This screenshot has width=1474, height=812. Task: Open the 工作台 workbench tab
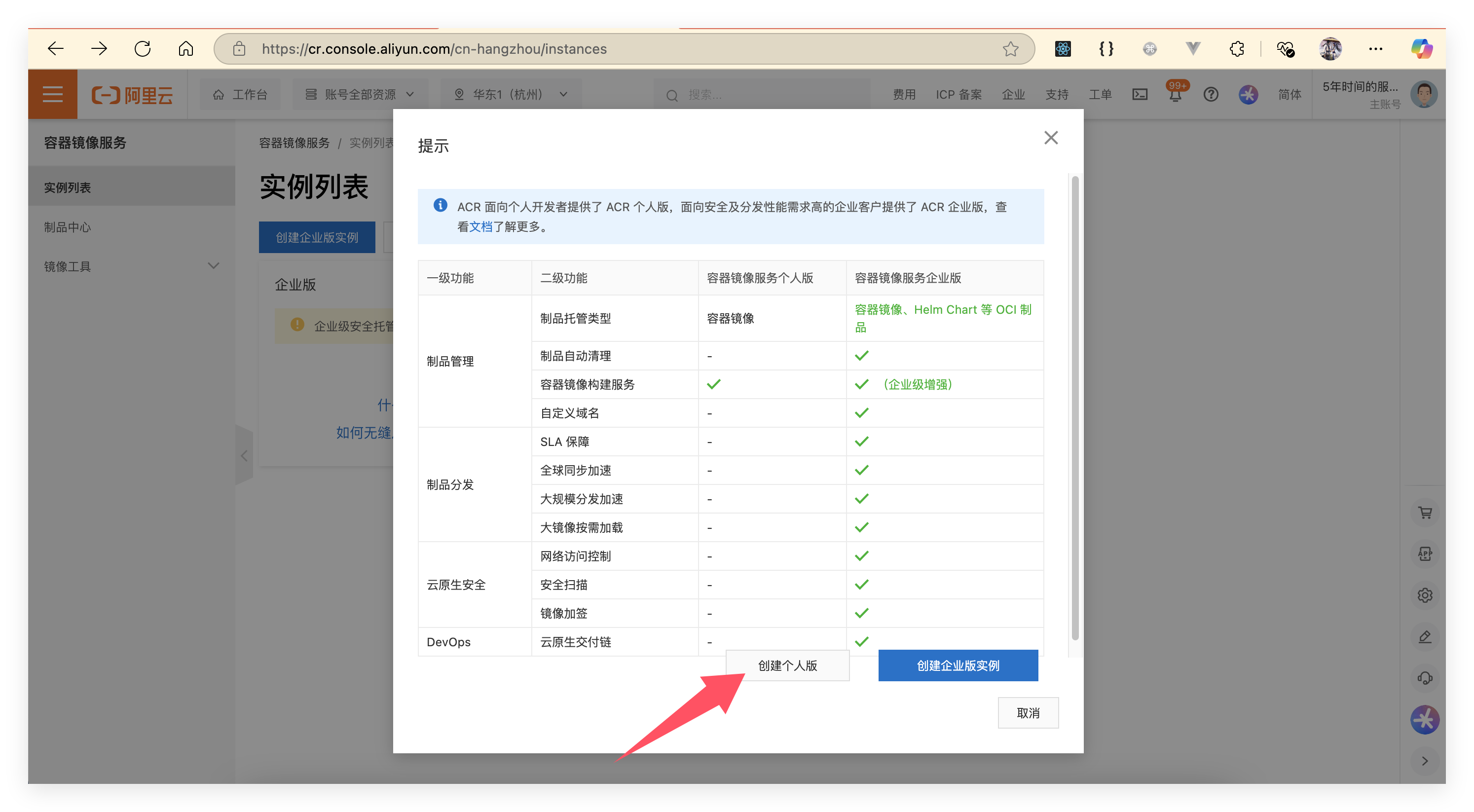[240, 94]
